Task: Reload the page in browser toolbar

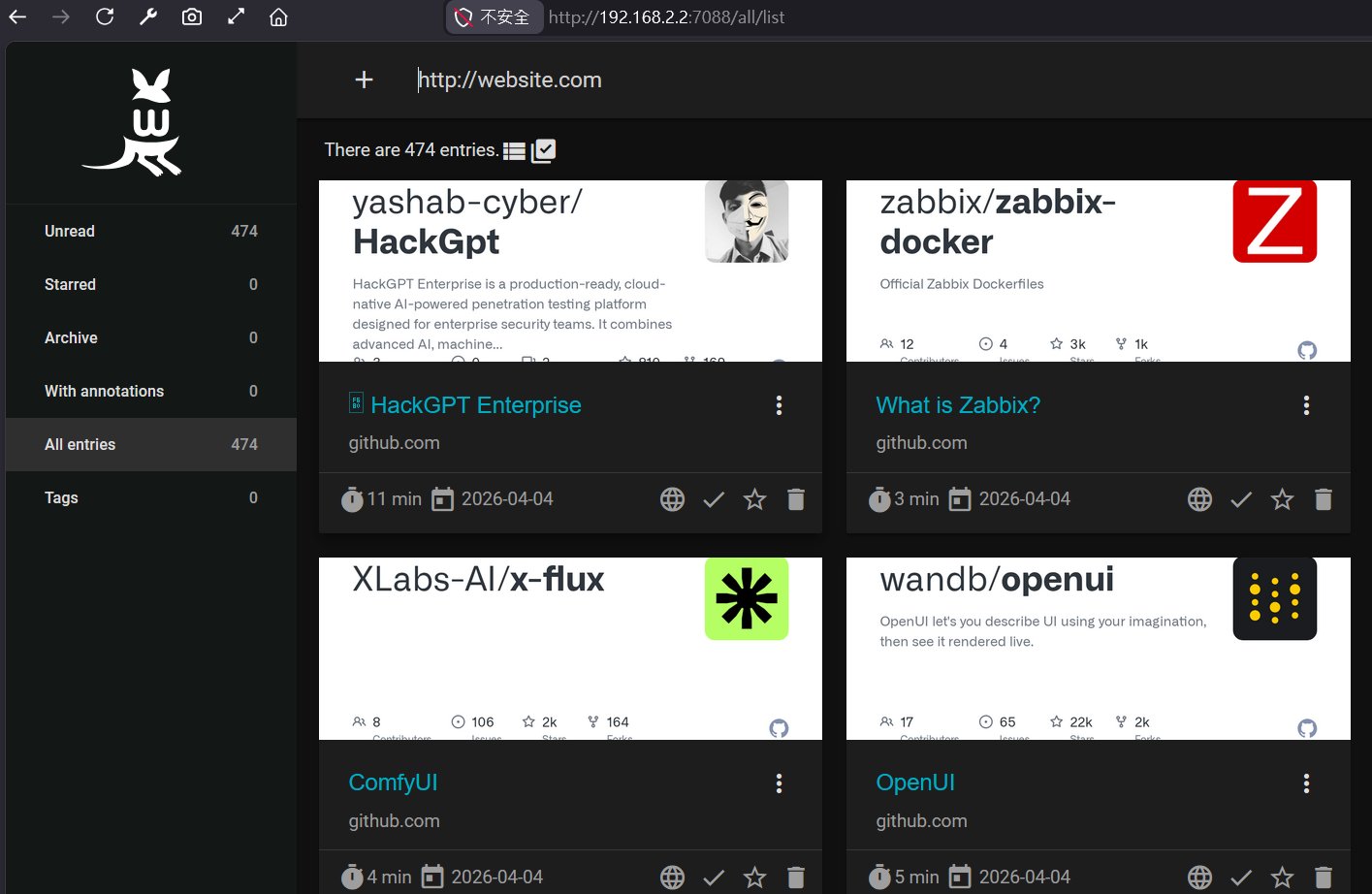Action: tap(105, 17)
